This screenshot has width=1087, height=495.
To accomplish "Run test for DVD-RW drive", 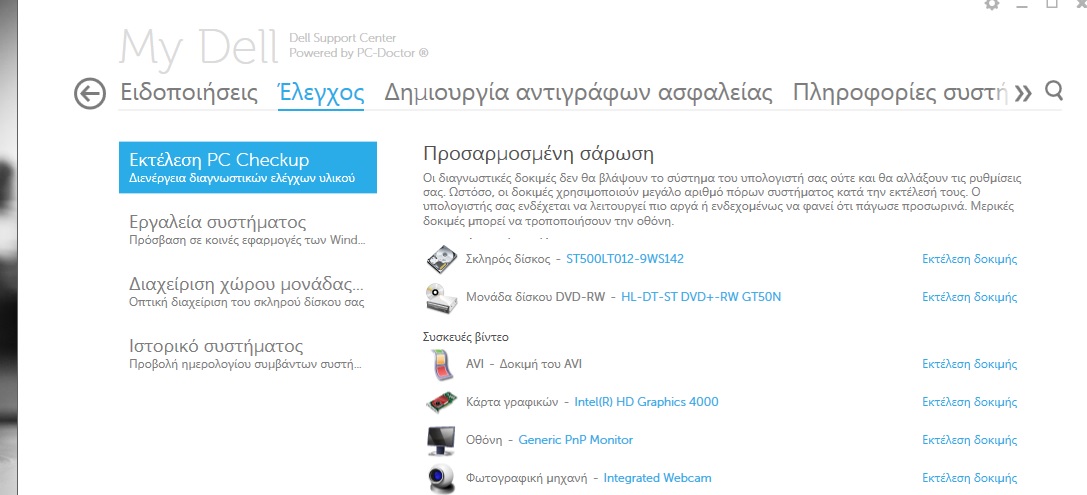I will [969, 297].
